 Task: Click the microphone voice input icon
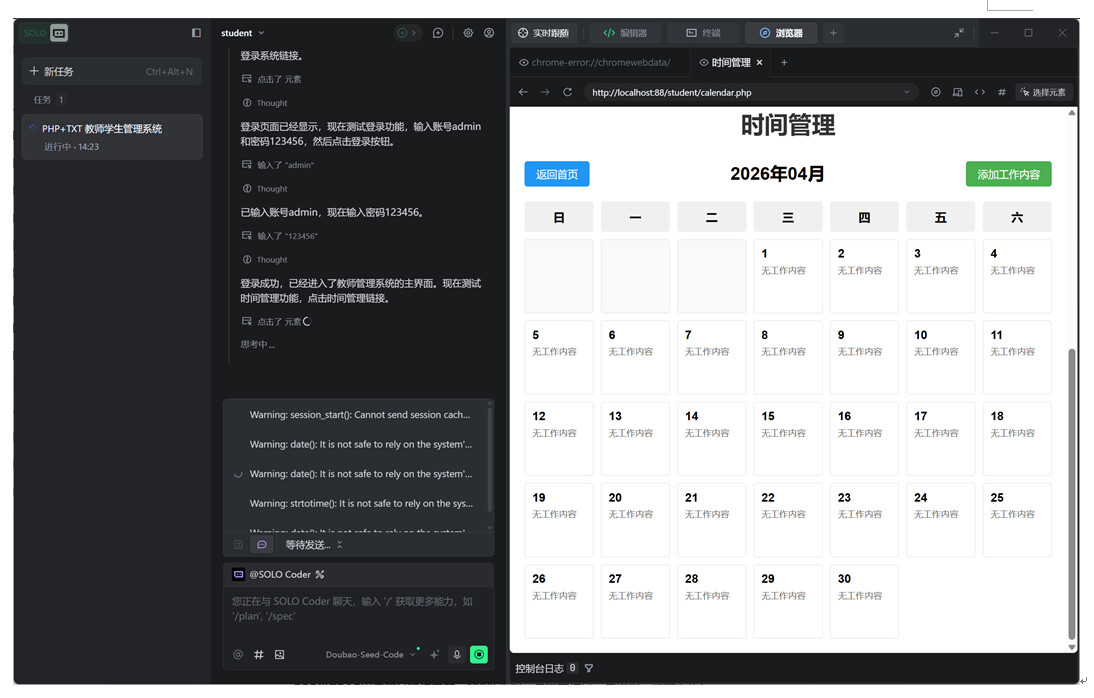click(x=457, y=655)
